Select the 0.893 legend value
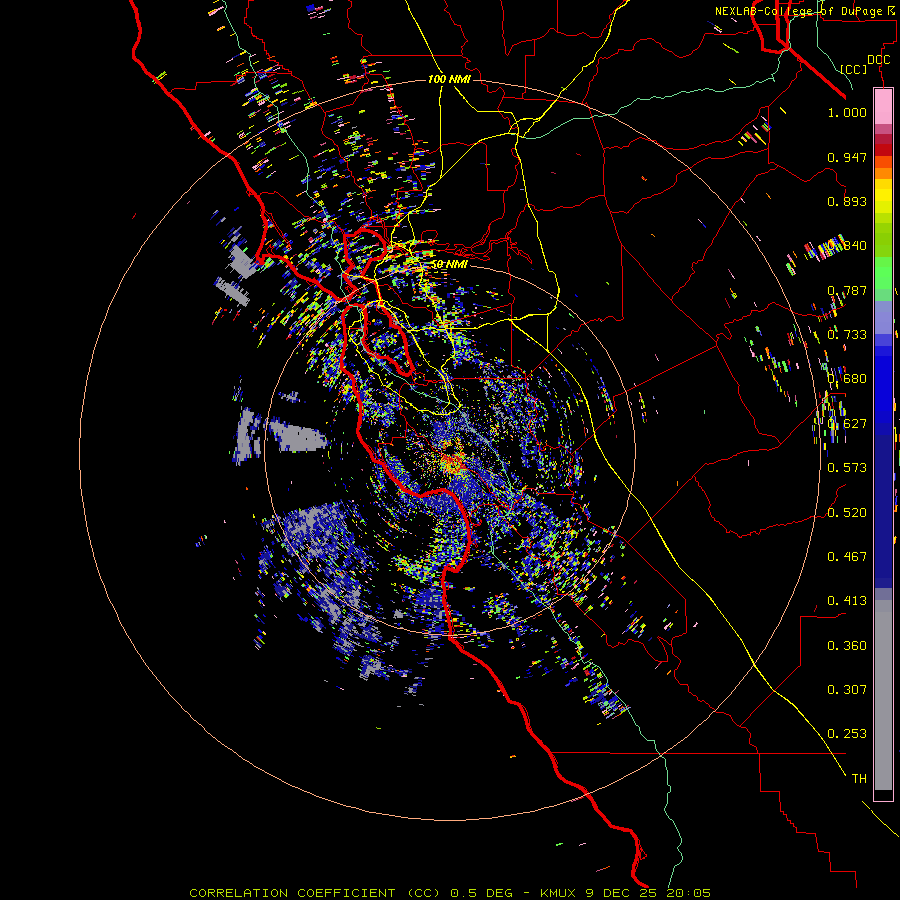 point(847,201)
